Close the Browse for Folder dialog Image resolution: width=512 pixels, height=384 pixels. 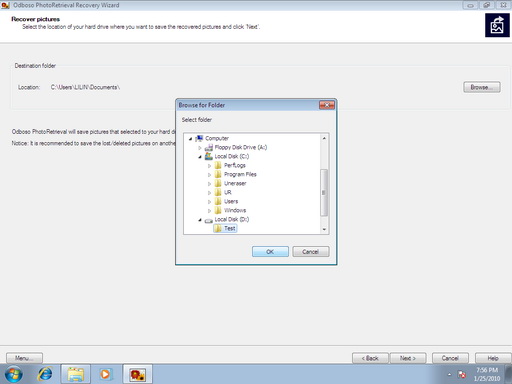click(x=327, y=105)
